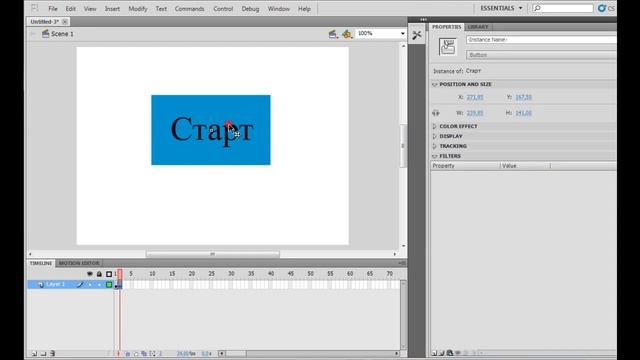Click the stage vertical scrollbar down arrow
Screen dimensions: 640x360
(403, 246)
